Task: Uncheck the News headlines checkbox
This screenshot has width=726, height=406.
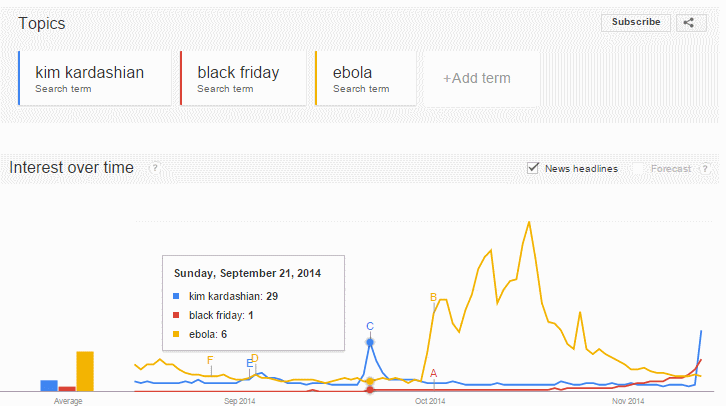Action: point(533,168)
